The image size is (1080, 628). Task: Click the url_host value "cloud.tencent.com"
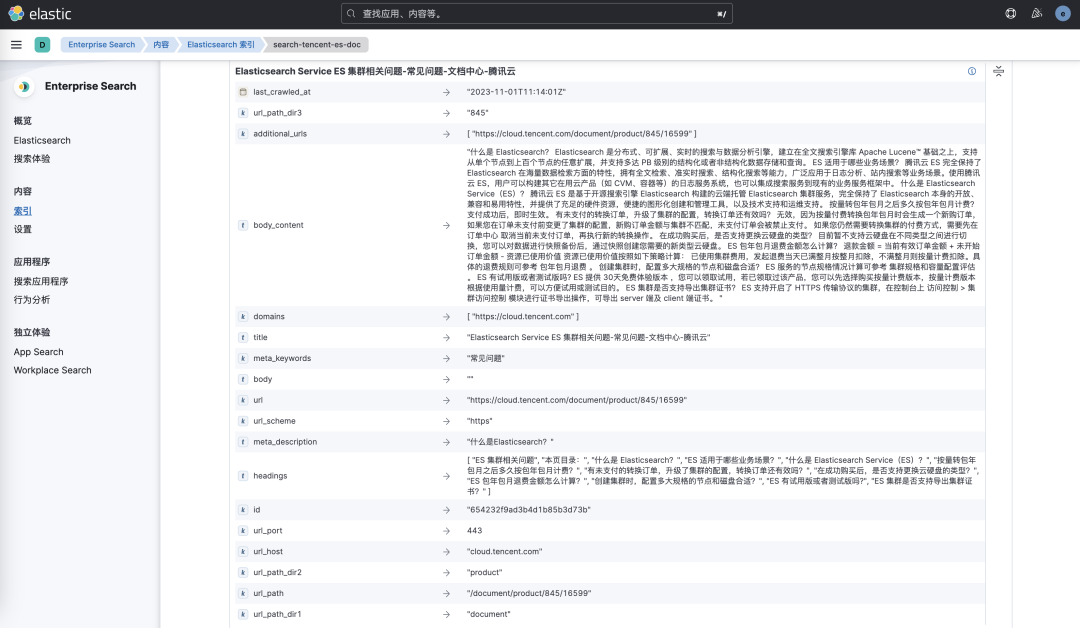point(504,552)
